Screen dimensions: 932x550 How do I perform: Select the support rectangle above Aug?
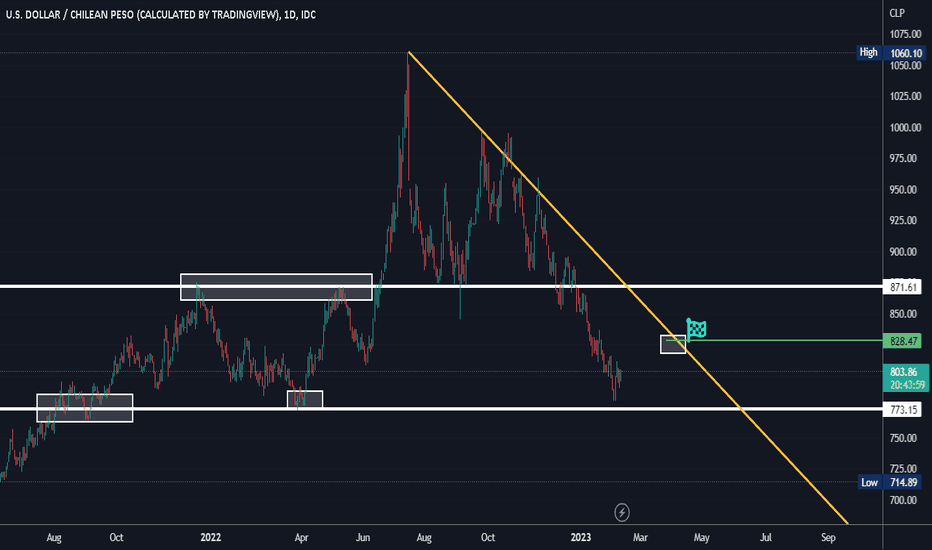click(x=85, y=408)
